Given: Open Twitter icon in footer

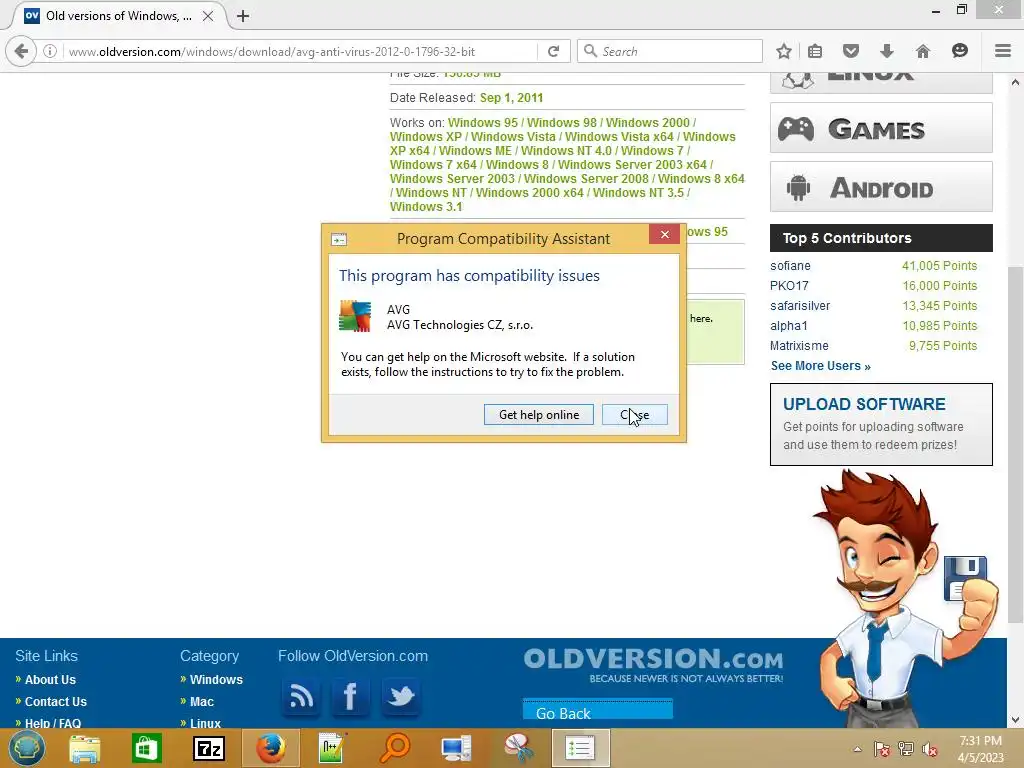Looking at the screenshot, I should pyautogui.click(x=400, y=696).
